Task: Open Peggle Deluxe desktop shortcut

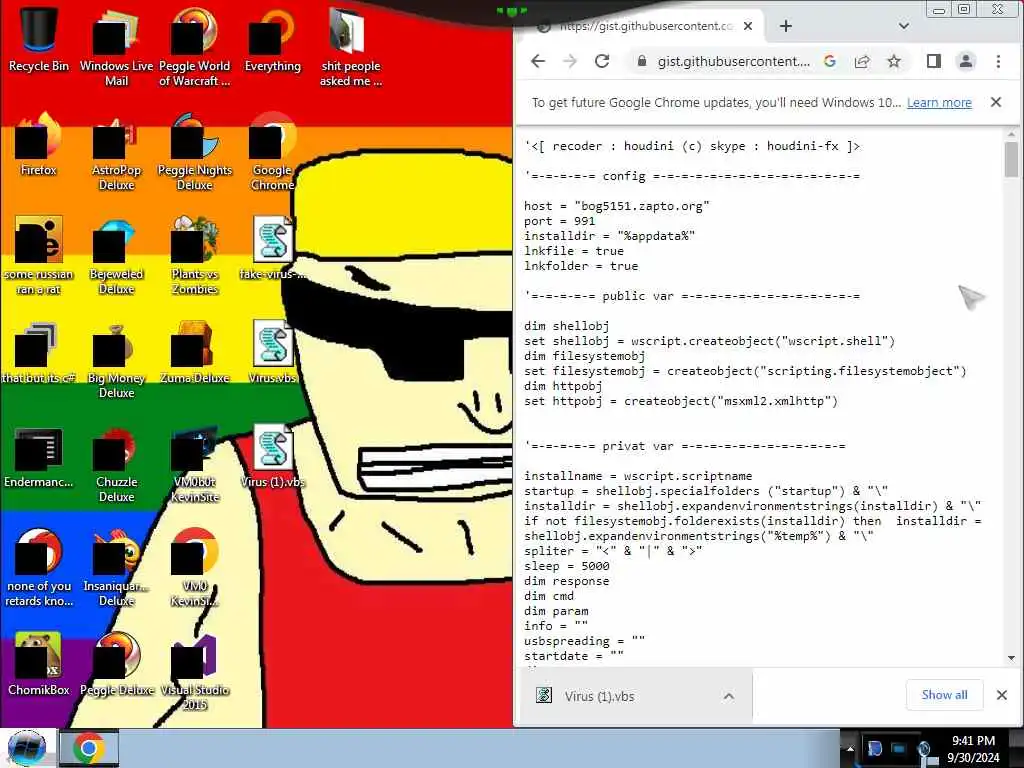Action: coord(116,665)
